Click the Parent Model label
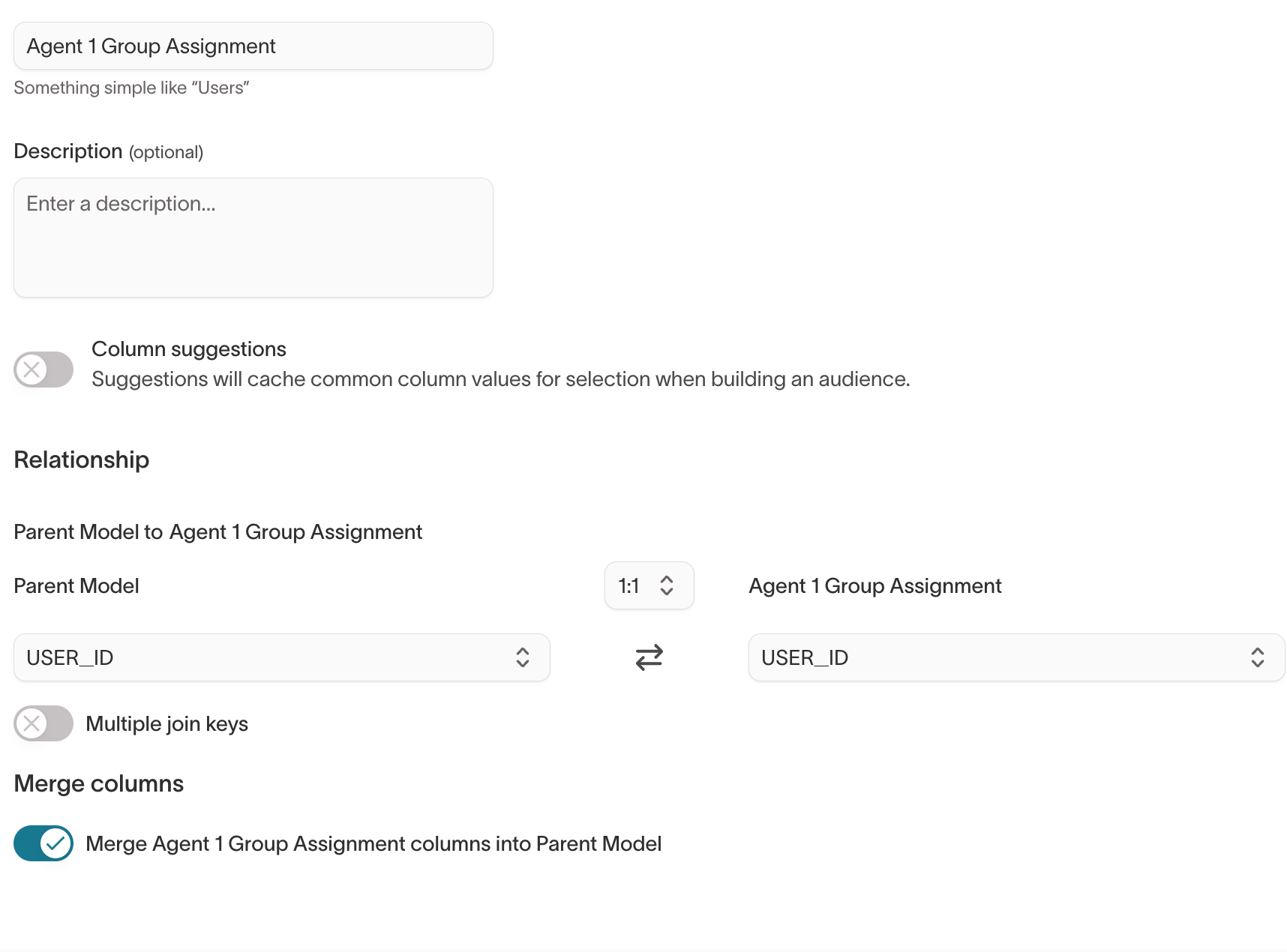The width and height of the screenshot is (1287, 952). (x=76, y=585)
